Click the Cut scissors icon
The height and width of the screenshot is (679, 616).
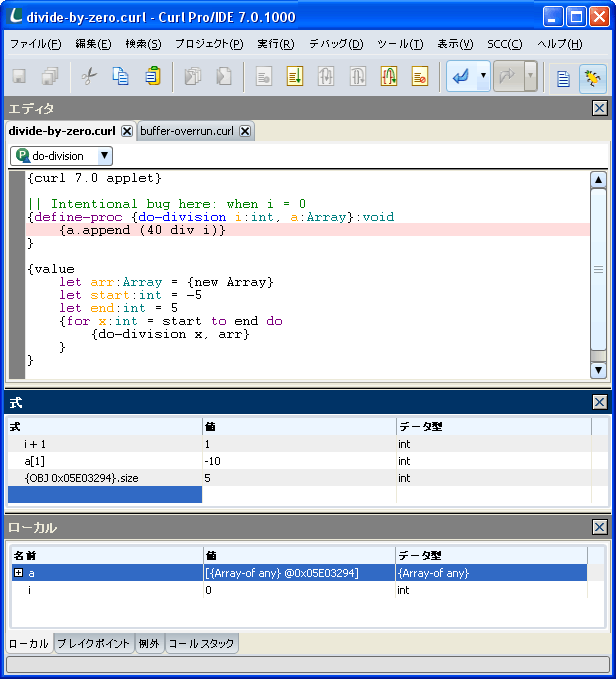(x=89, y=77)
